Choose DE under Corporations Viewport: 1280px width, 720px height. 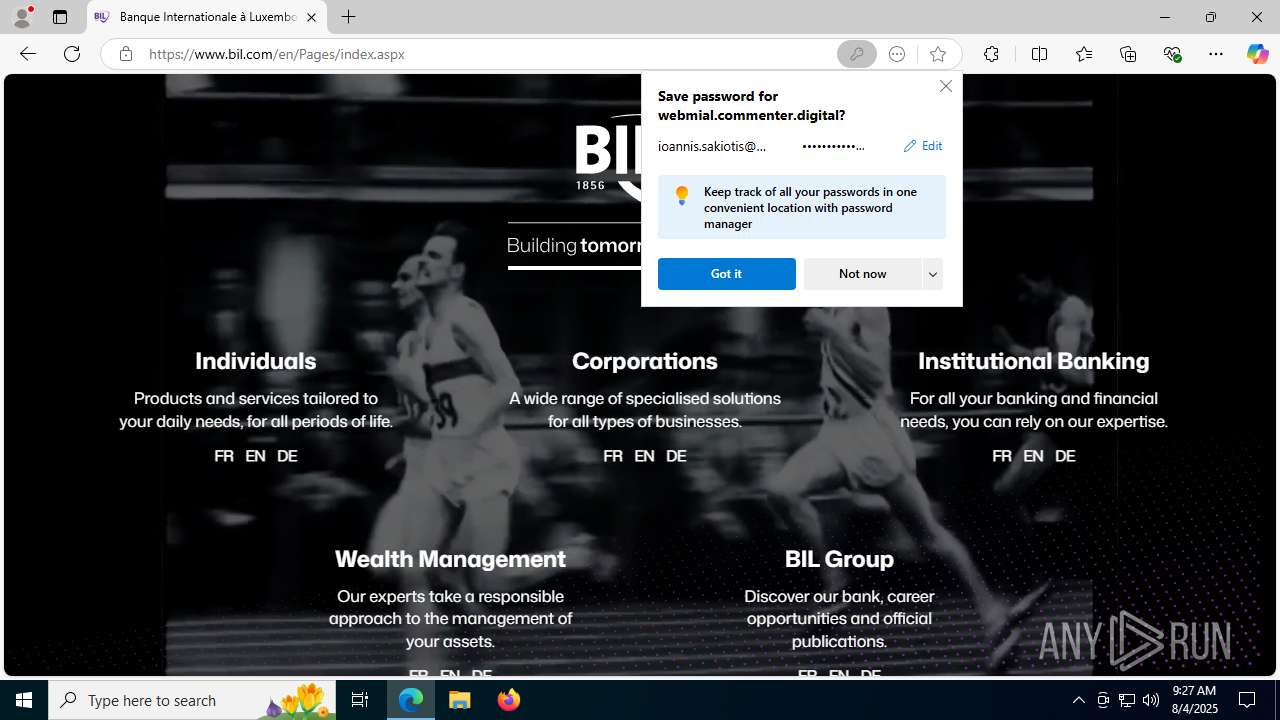point(676,456)
